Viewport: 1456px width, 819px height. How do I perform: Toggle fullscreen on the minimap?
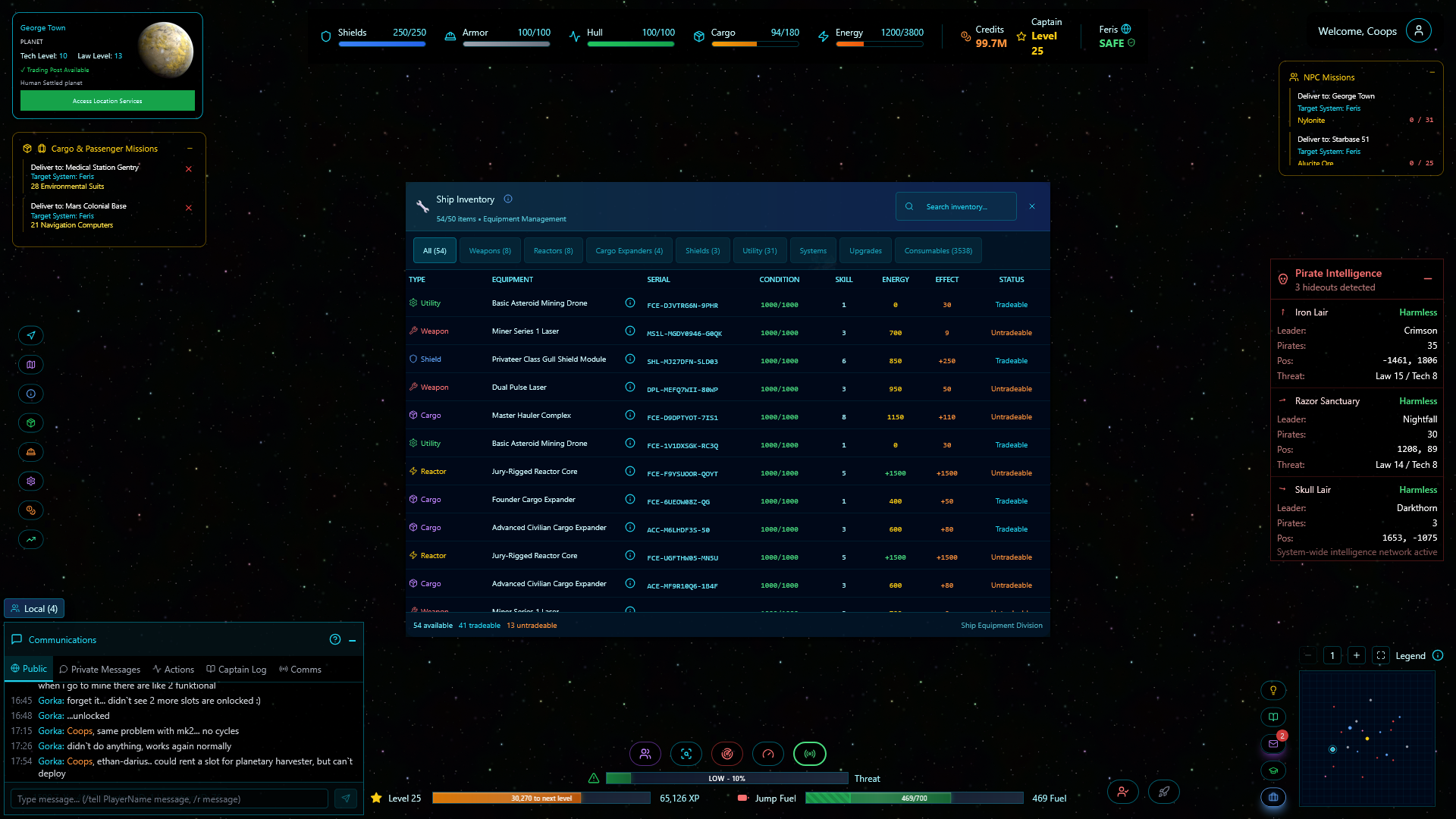click(x=1381, y=656)
